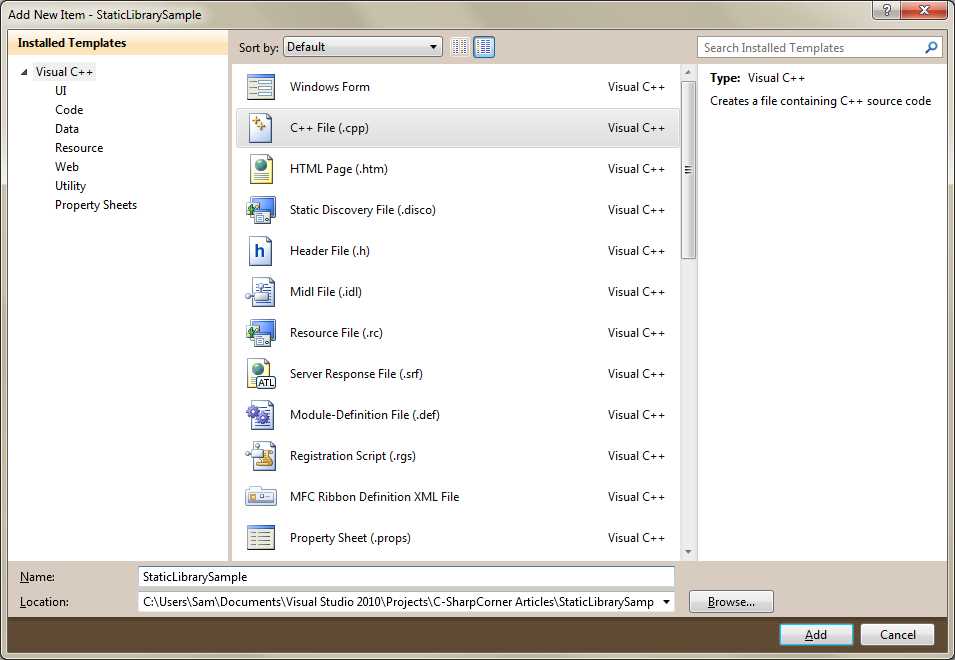Select the 'HTML Page (.htm)' template name
This screenshot has height=660, width=955.
(x=339, y=169)
